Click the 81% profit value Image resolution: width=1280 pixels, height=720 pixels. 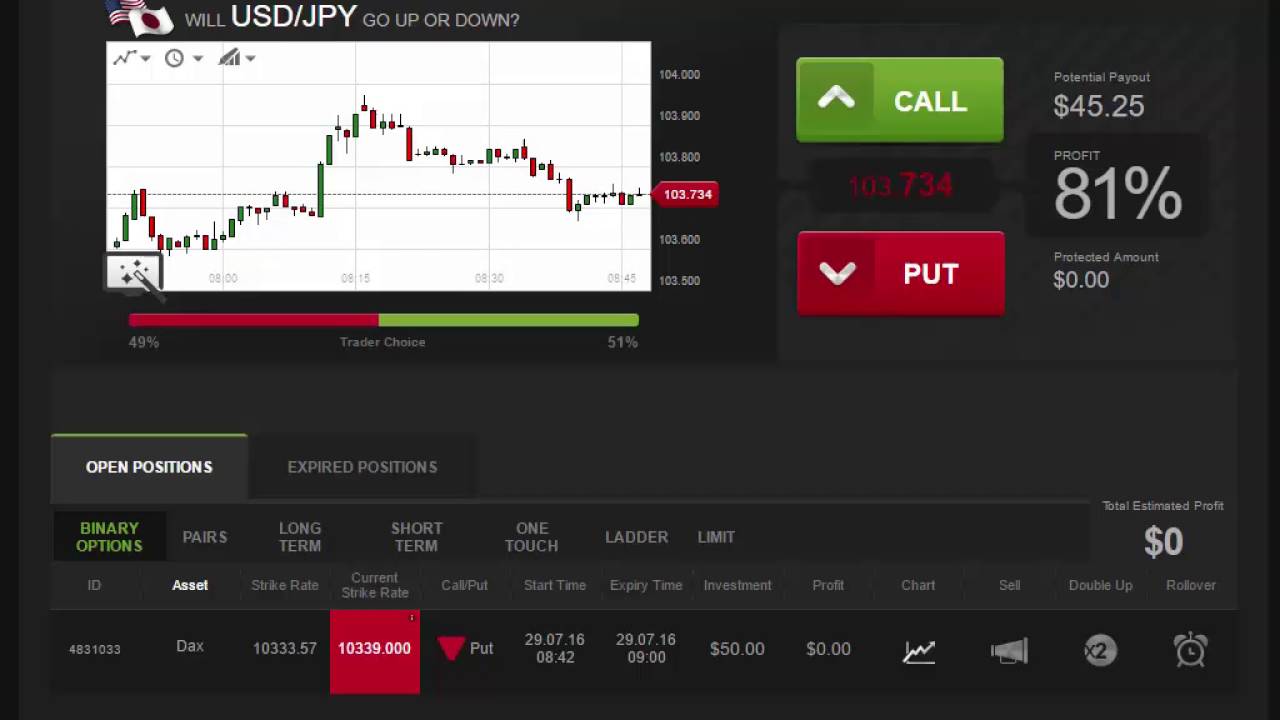point(1117,193)
